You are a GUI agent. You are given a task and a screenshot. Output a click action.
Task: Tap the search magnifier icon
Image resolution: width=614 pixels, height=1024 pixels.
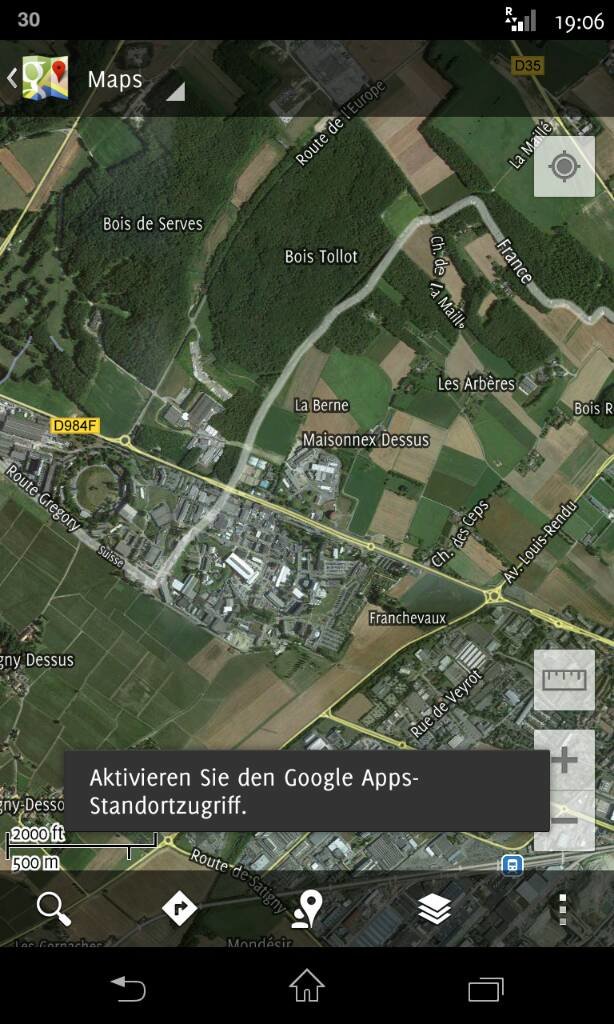coord(54,908)
